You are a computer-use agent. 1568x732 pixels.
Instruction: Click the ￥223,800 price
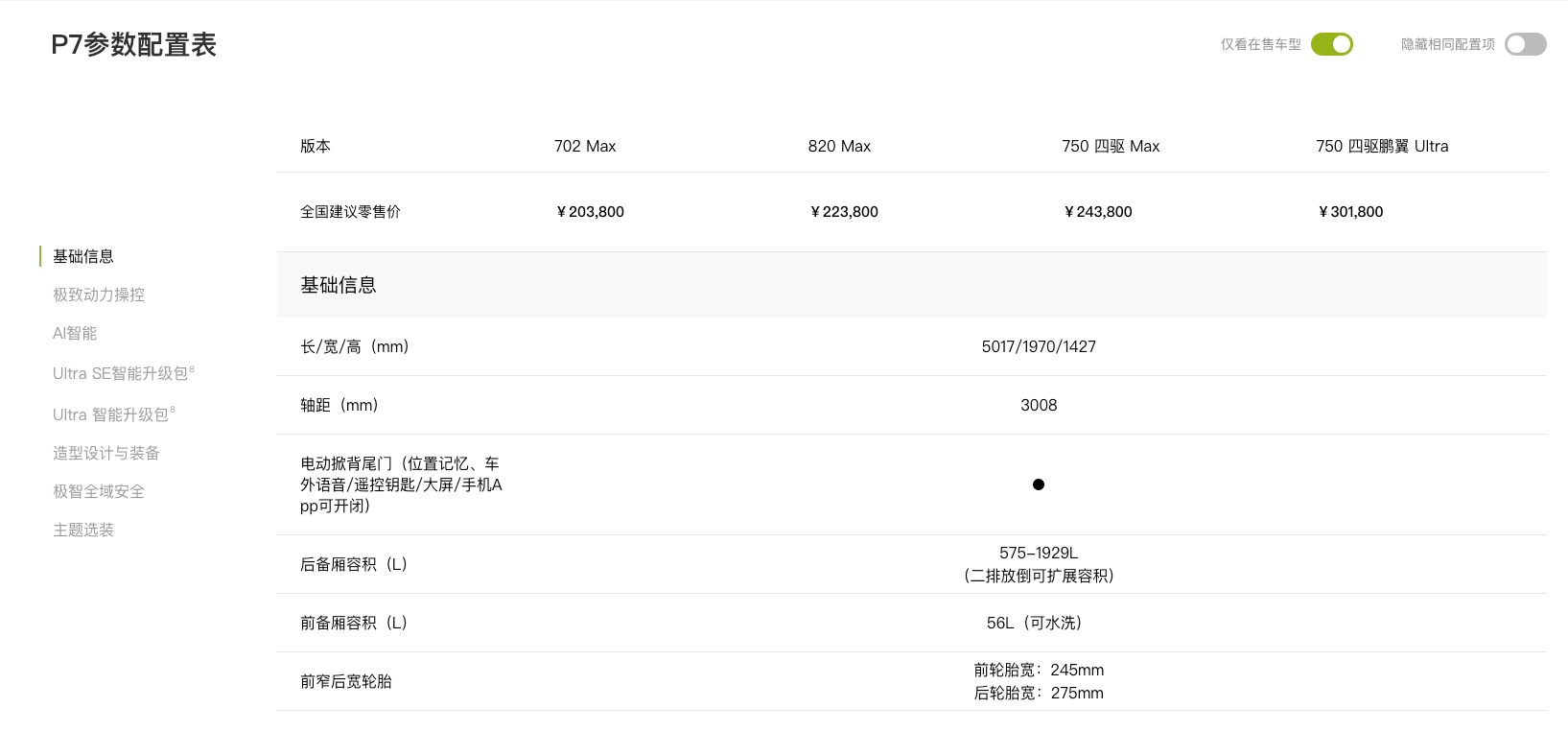[843, 212]
